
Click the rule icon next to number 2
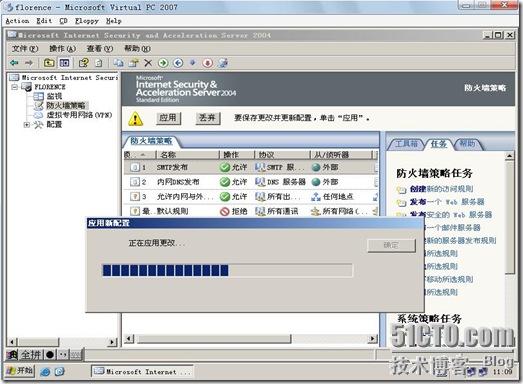(135, 182)
